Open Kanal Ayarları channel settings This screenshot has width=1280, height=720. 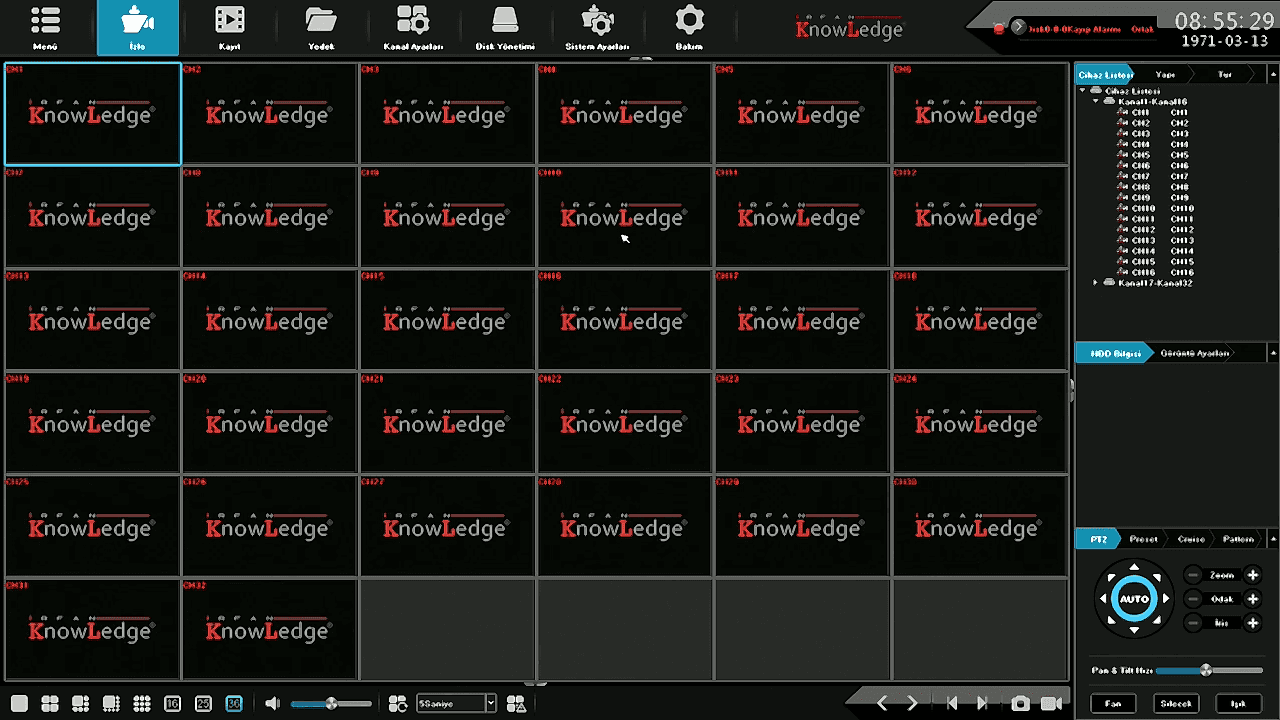coord(412,27)
